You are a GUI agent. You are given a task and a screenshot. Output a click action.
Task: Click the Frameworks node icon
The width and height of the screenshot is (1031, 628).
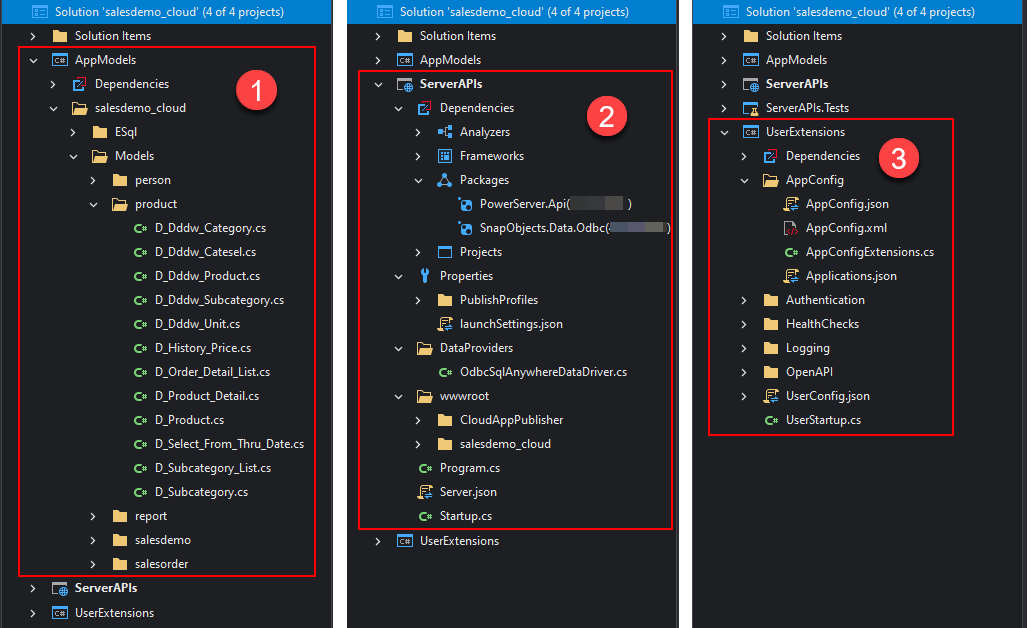click(x=445, y=156)
